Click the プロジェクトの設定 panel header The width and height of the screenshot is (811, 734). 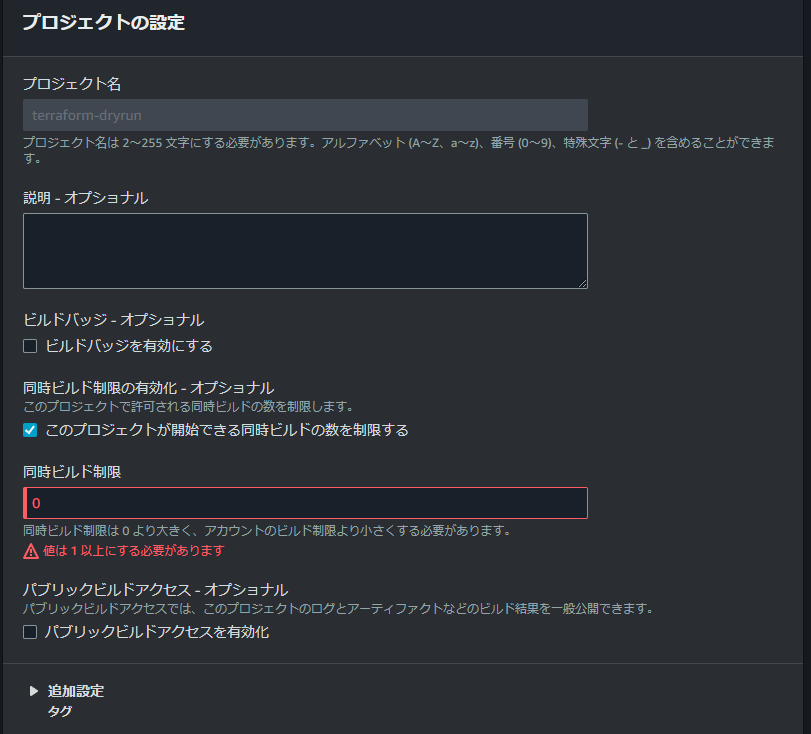coord(104,23)
